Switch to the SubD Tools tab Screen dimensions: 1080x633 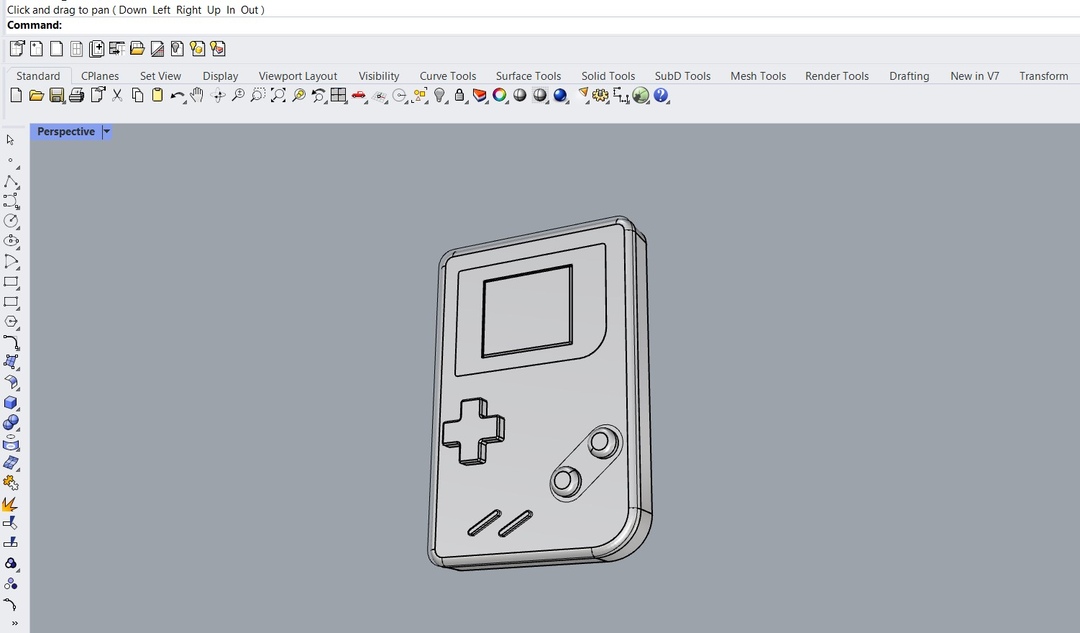point(683,76)
